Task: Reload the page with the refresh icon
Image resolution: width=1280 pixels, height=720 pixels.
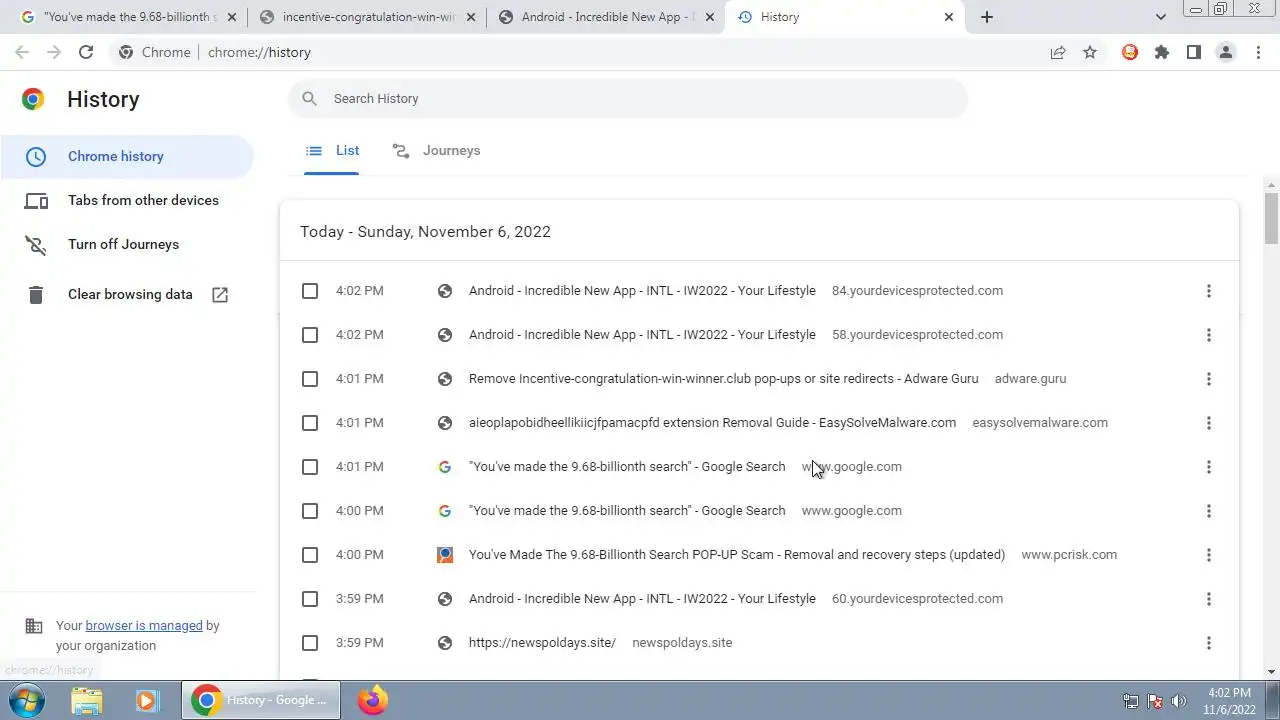Action: pyautogui.click(x=86, y=52)
